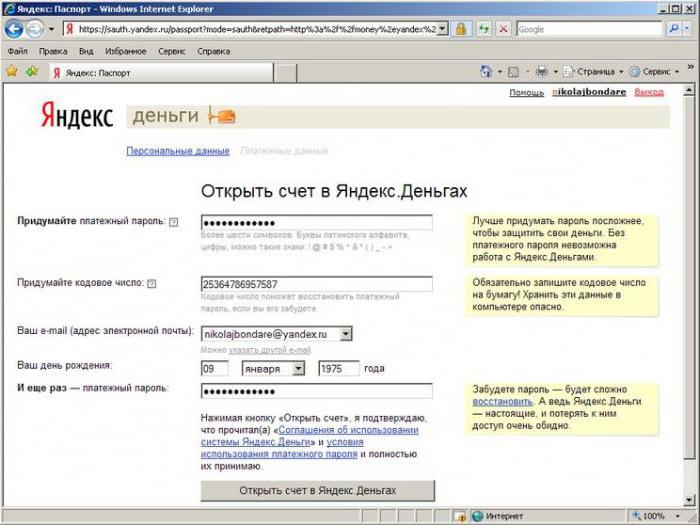Click the Internet Explorer title bar icon
This screenshot has width=700, height=525.
pos(8,8)
